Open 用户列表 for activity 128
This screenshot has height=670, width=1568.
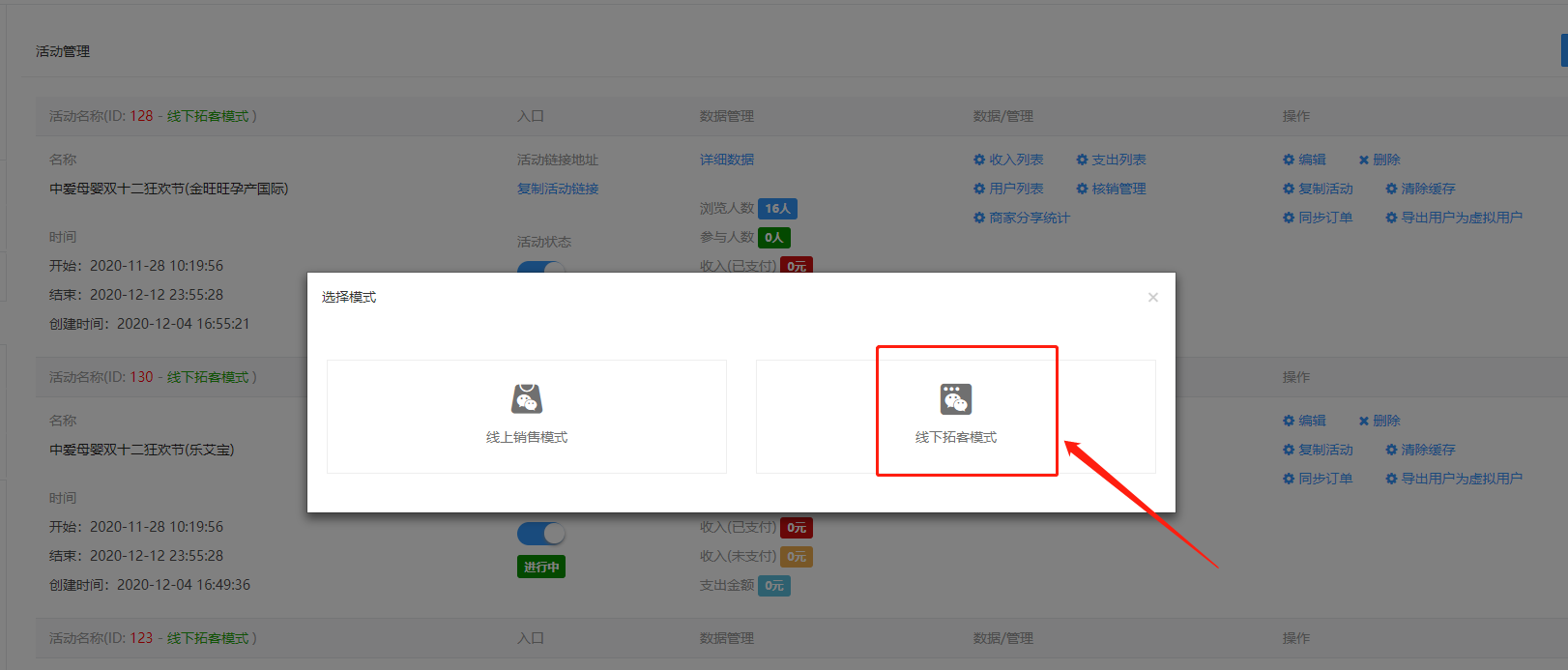[x=1008, y=189]
